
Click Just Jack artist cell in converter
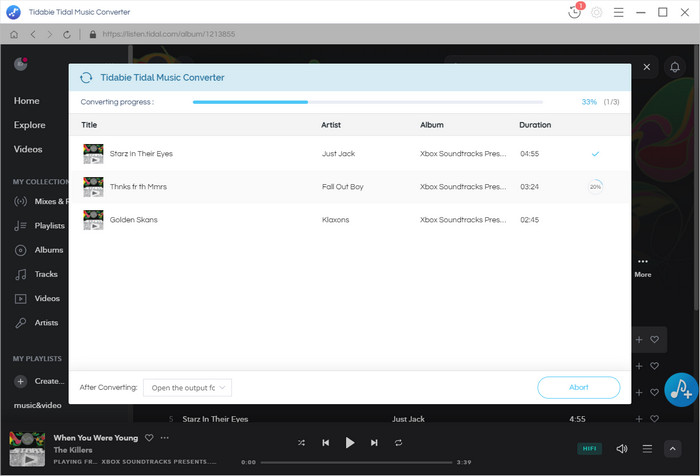pos(338,154)
